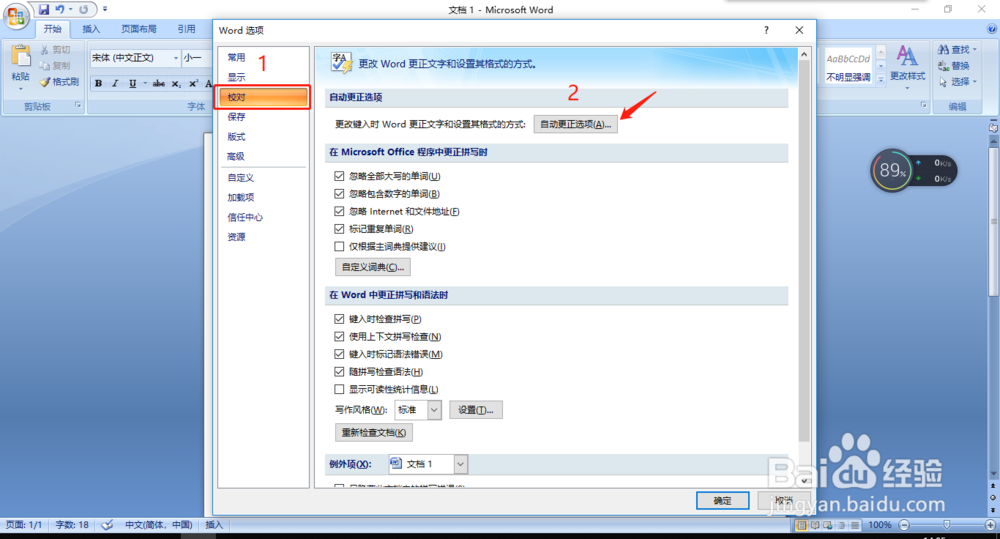Click the dialog scrollbar up arrow
This screenshot has width=1000, height=539.
(x=804, y=55)
